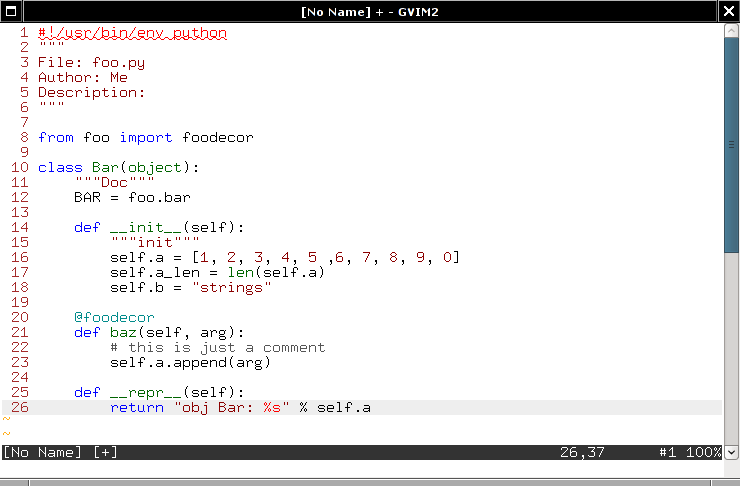
Task: Click 'foodecor' at the end of line 8
Action: [218, 138]
